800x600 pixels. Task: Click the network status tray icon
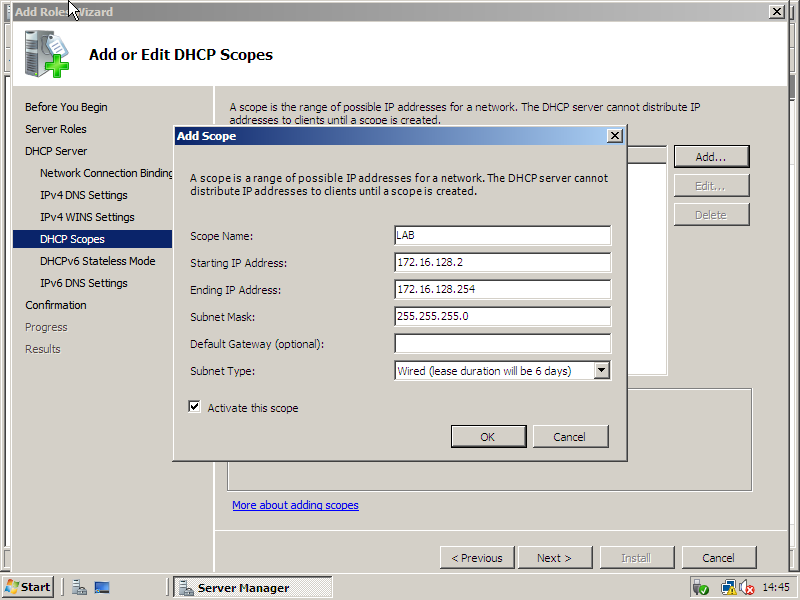coord(728,587)
